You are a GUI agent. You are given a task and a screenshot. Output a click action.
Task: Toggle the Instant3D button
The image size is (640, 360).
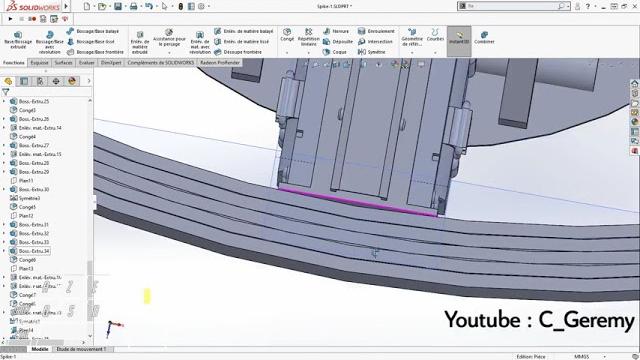click(459, 38)
